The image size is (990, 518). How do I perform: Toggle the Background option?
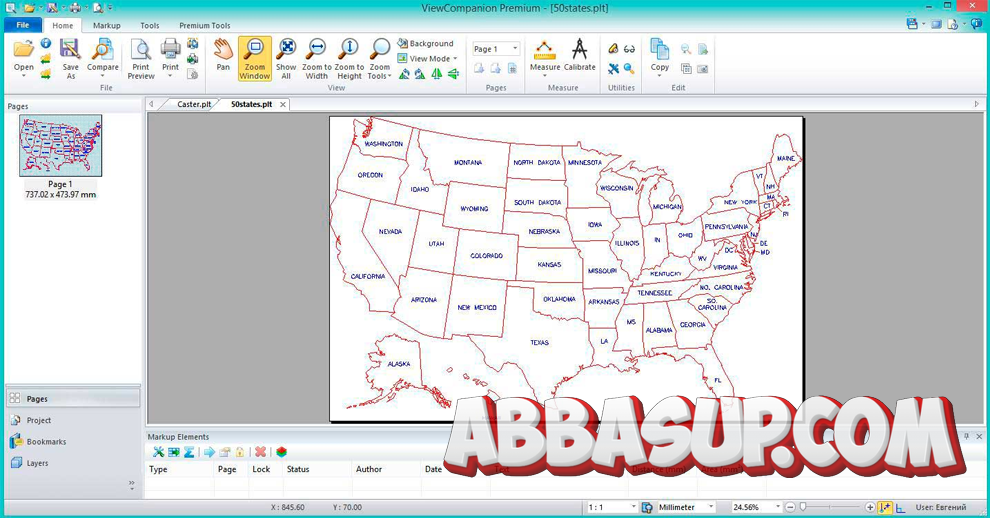(426, 44)
